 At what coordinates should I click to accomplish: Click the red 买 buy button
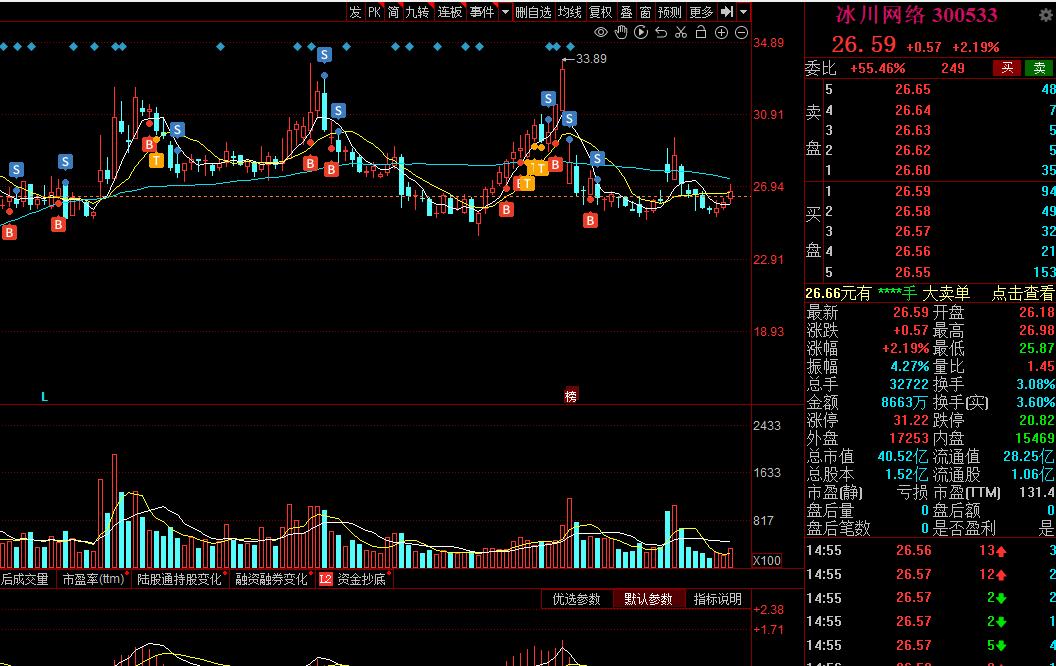point(1007,68)
